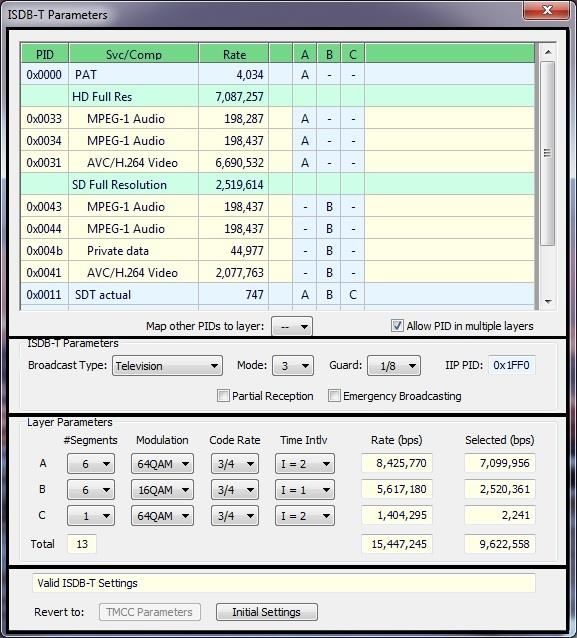Close the ISDB-T Parameters dialog

coord(546,10)
